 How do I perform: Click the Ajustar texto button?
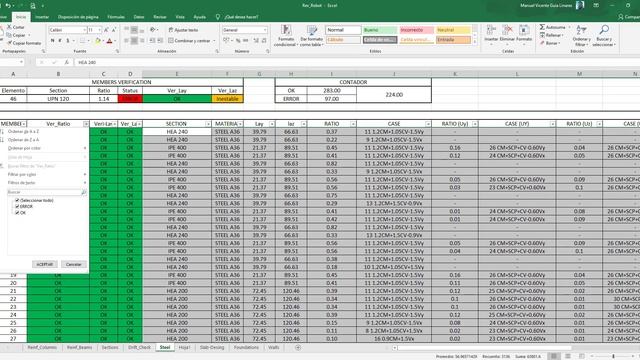coord(183,30)
